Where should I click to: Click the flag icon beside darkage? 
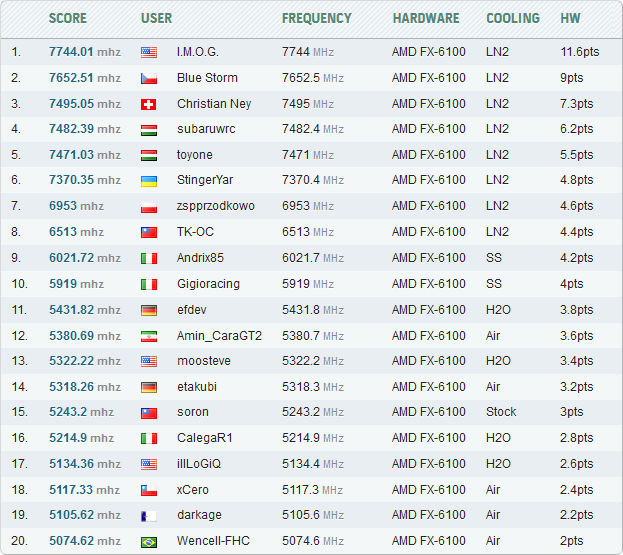pos(149,516)
